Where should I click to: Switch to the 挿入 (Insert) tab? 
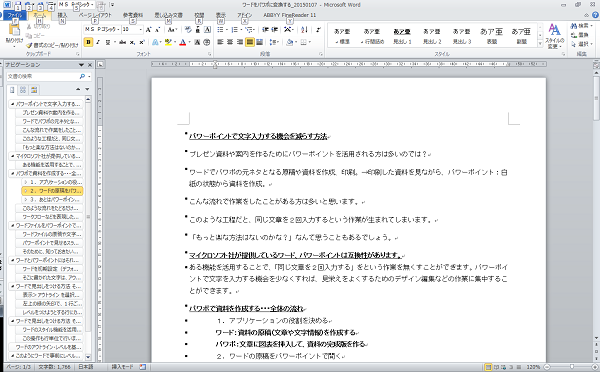pos(62,15)
